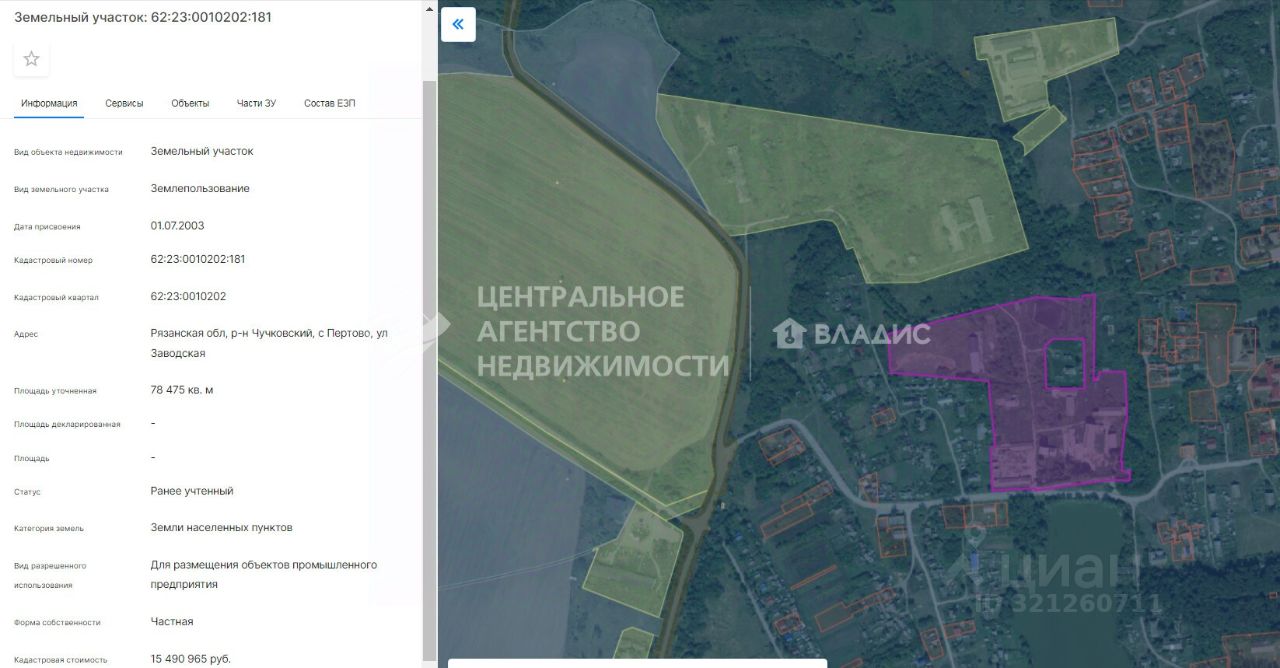
Task: Show the Состав ЕЗП tab
Action: click(x=330, y=103)
